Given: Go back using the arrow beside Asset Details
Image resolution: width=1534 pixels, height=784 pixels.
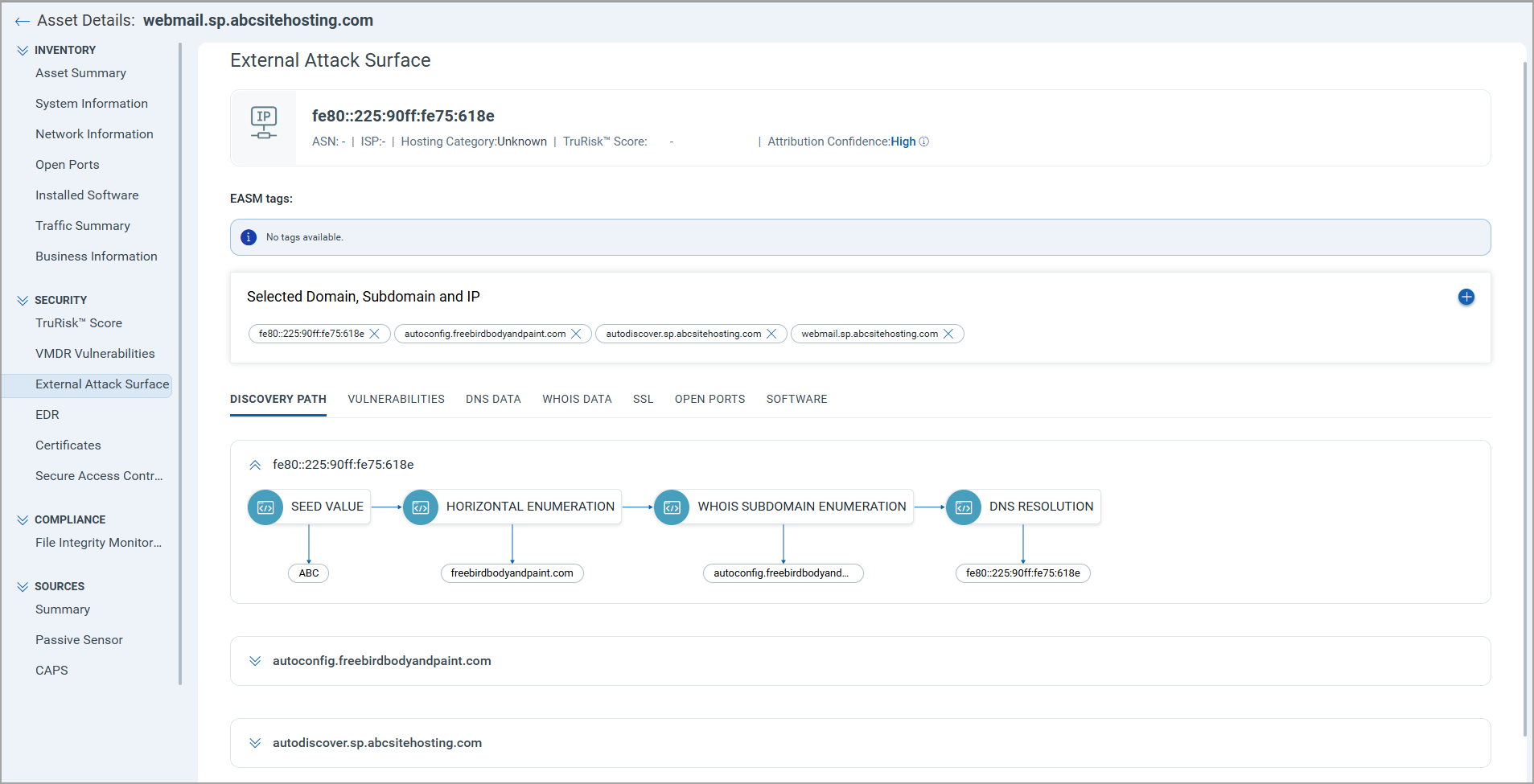Looking at the screenshot, I should click(x=23, y=22).
